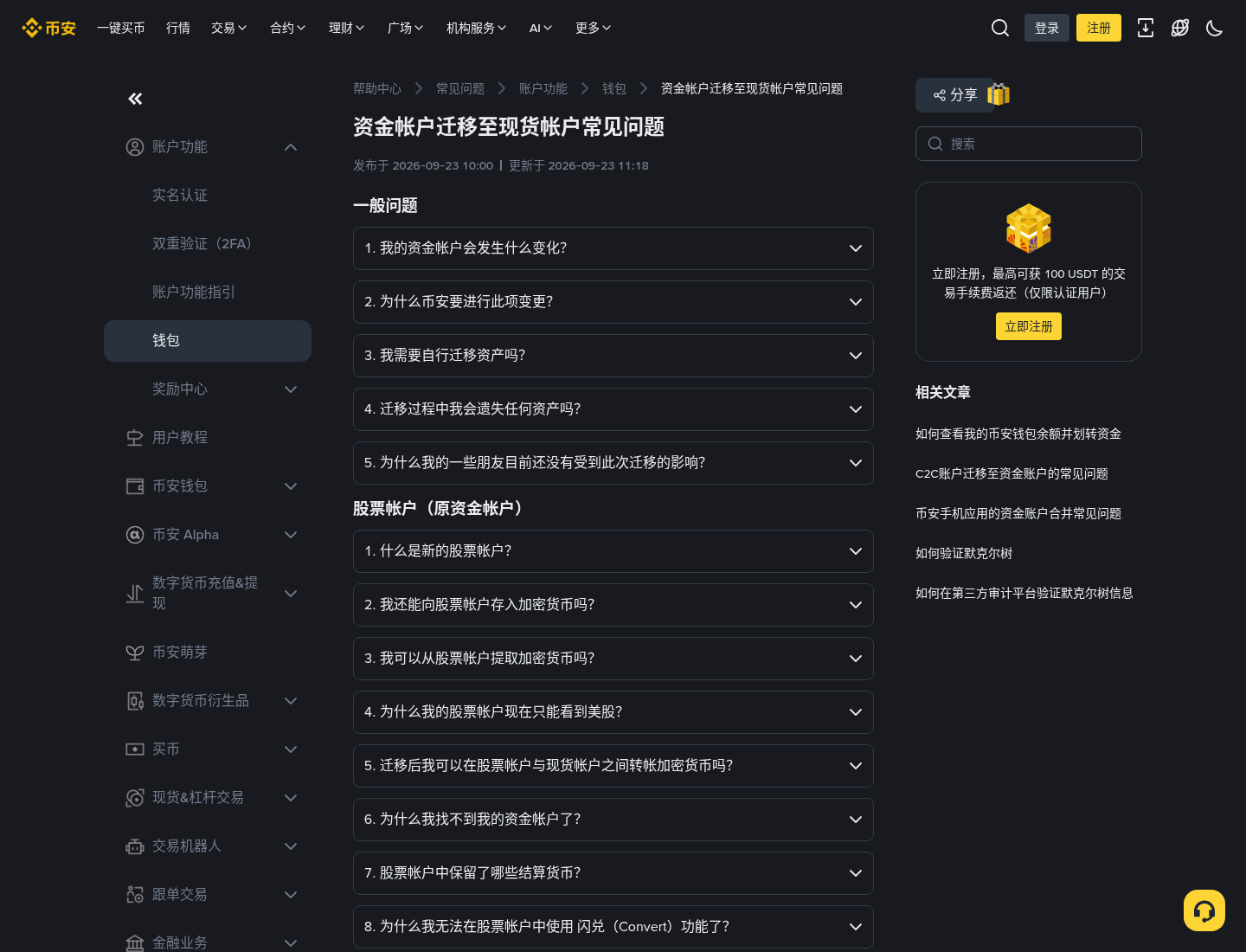Click the 金融业务 bank icon
Viewport: 1246px width, 952px height.
click(x=135, y=943)
